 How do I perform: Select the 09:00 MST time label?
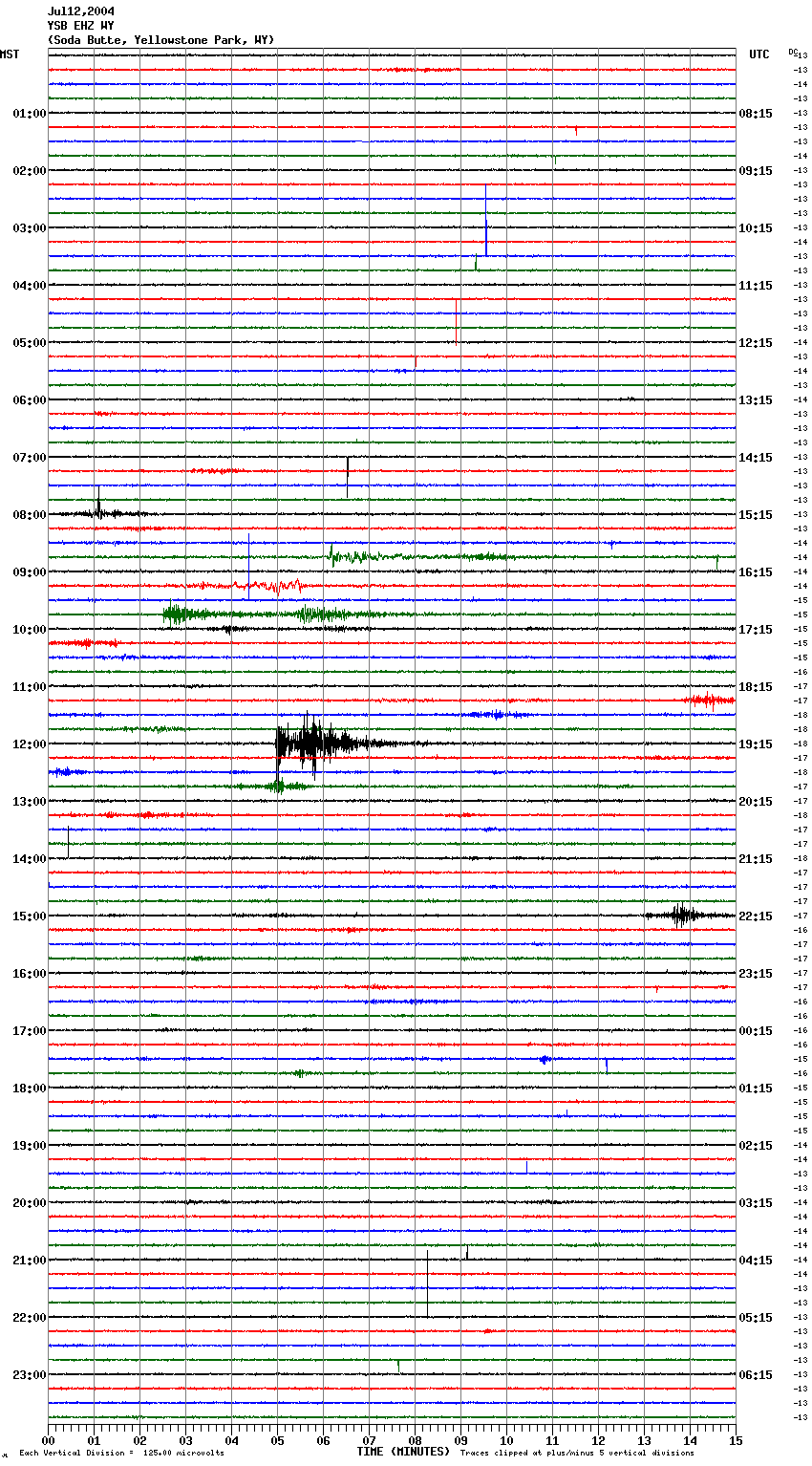pyautogui.click(x=29, y=572)
